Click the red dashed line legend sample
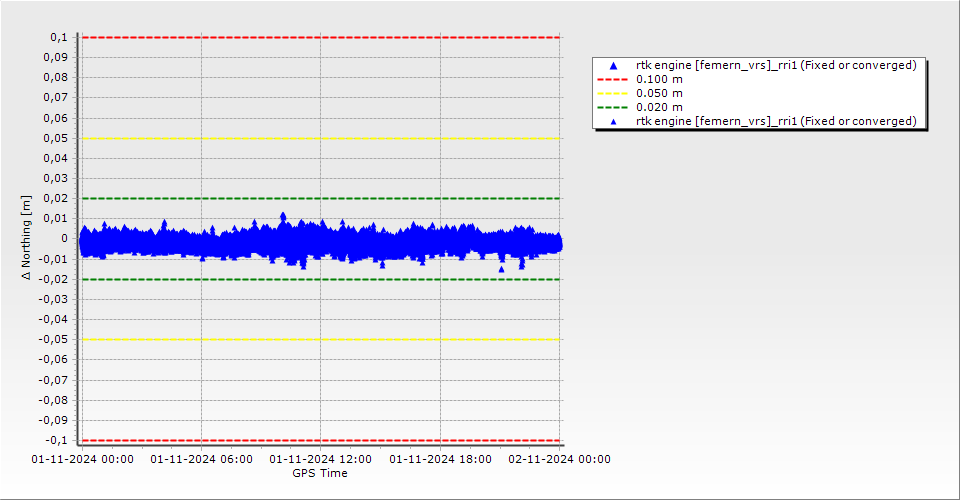Screen dimensions: 960x500 (614, 80)
